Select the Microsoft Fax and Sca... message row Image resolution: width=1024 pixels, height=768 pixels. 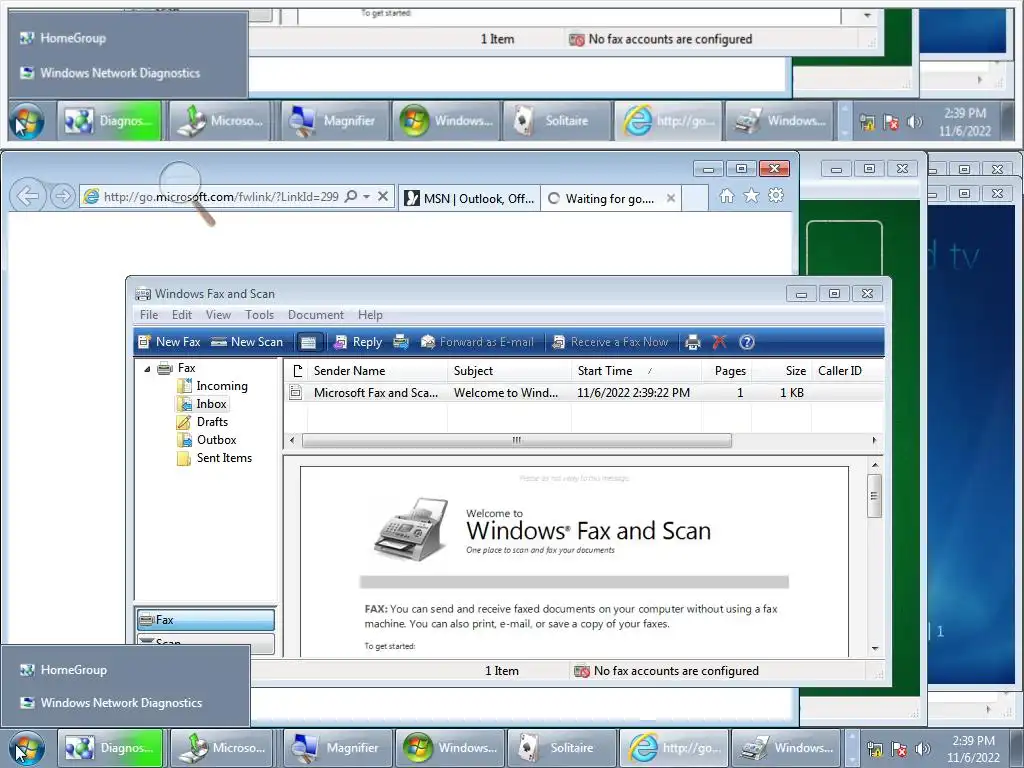pyautogui.click(x=584, y=392)
